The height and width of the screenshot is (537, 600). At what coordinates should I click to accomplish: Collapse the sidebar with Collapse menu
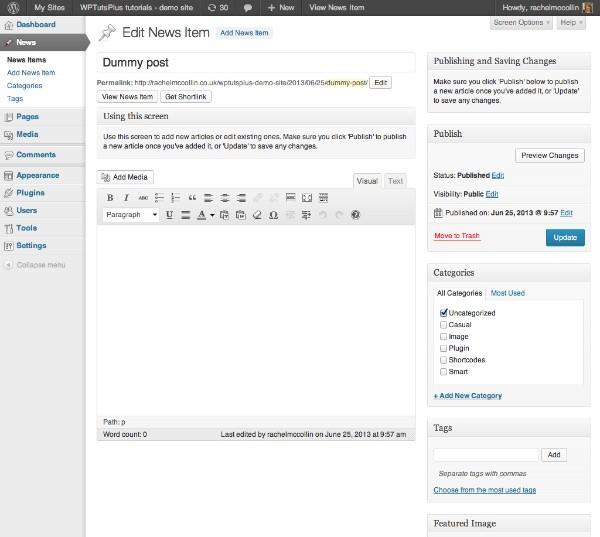pos(34,265)
